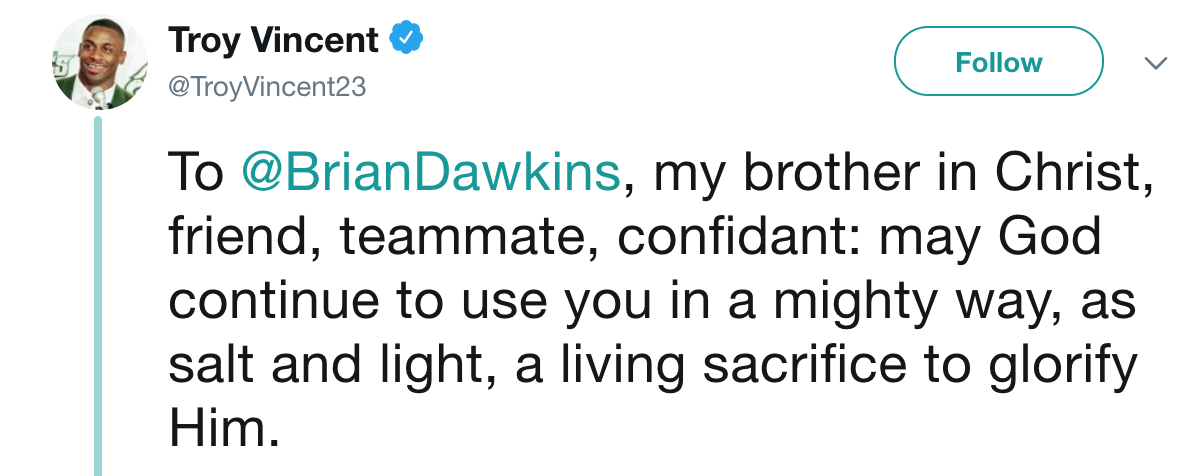This screenshot has height=476, width=1200.
Task: Open the @BrianDawkins mention link
Action: click(430, 173)
